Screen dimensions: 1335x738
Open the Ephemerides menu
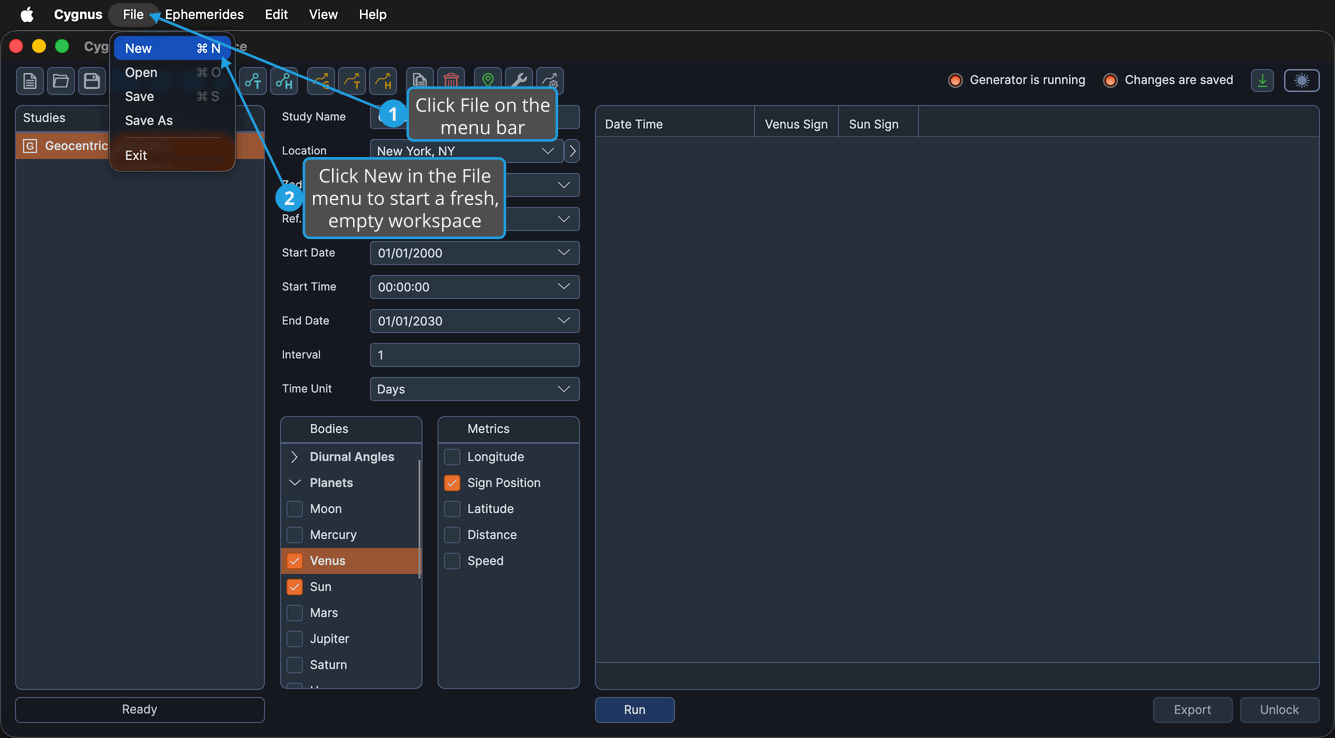pos(204,14)
